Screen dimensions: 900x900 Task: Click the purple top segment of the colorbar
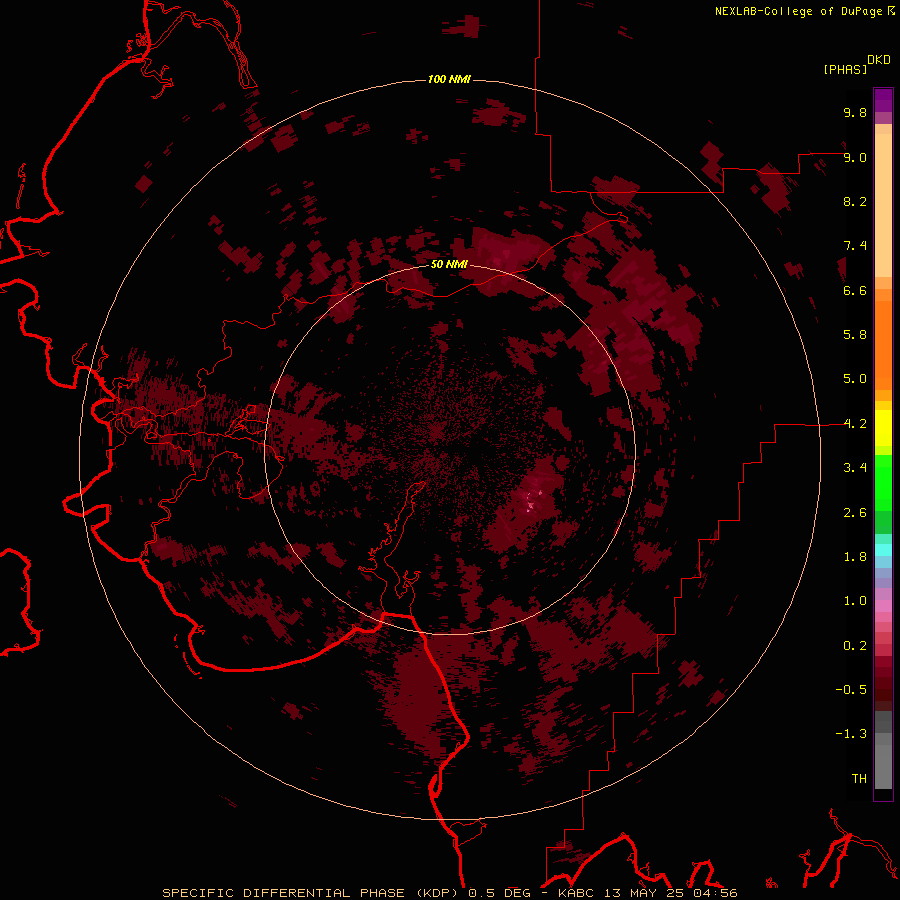[x=883, y=100]
